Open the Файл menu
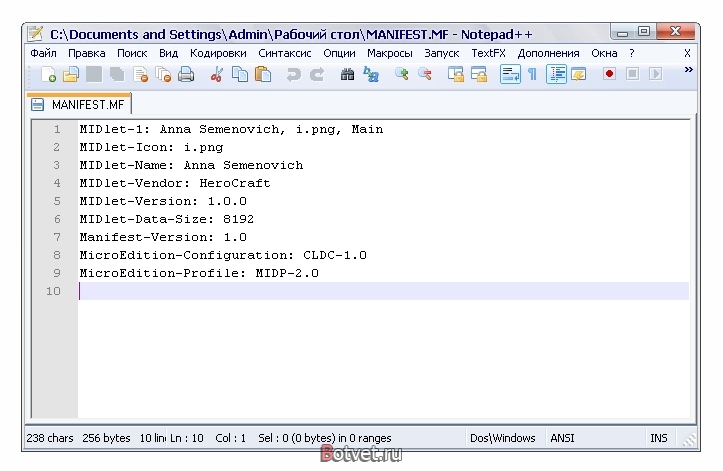 tap(43, 54)
